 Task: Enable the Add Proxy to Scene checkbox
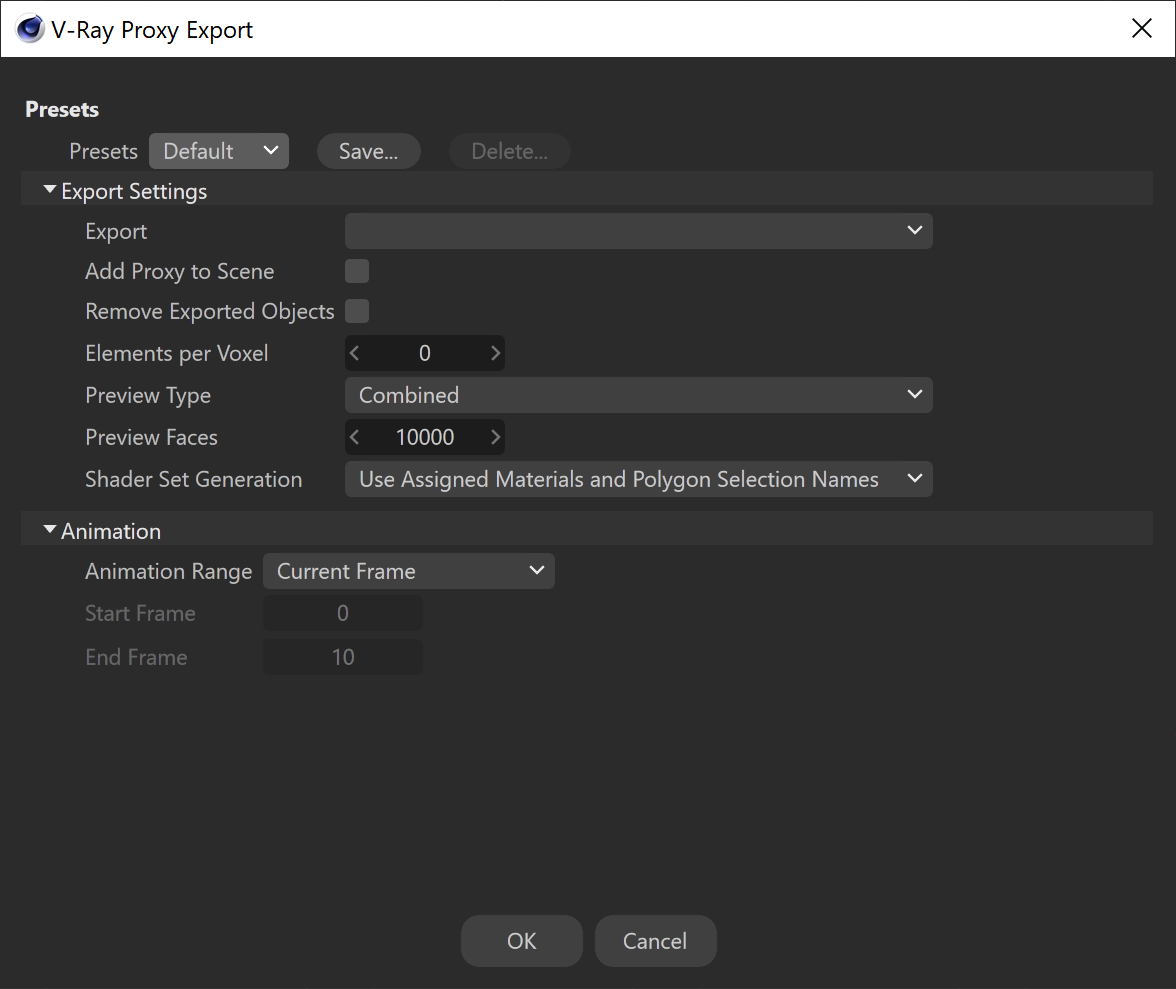tap(357, 271)
